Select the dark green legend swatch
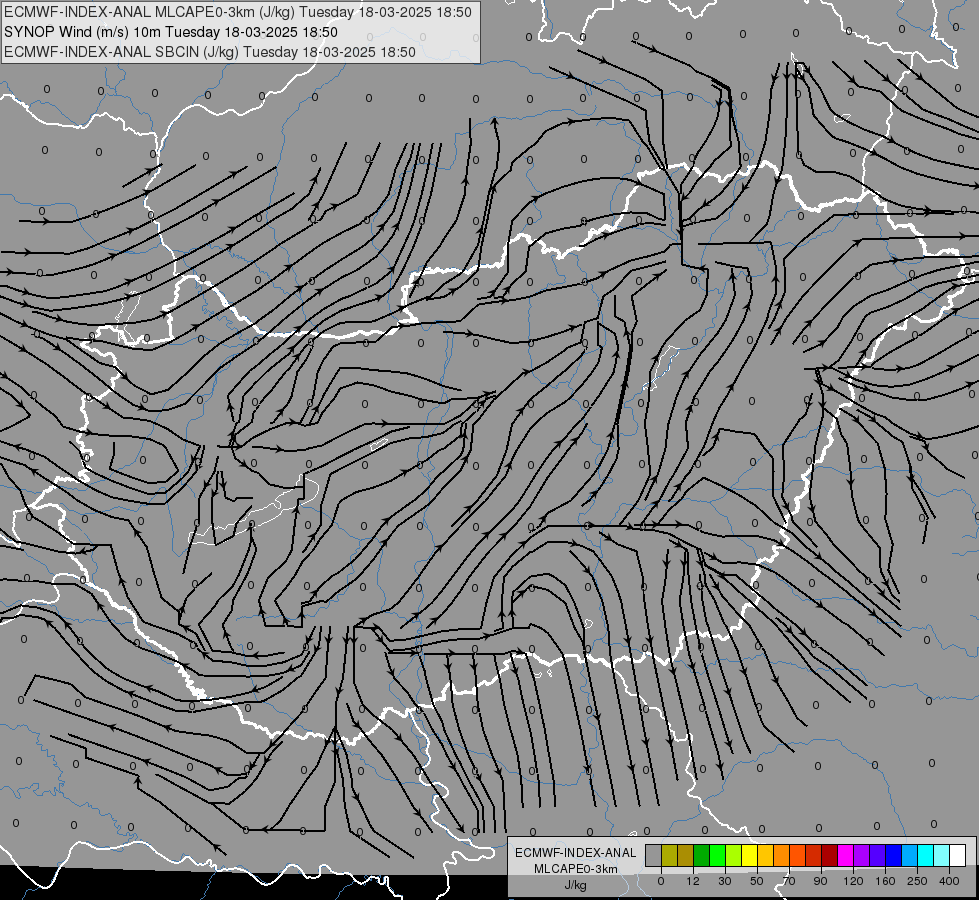 point(702,855)
